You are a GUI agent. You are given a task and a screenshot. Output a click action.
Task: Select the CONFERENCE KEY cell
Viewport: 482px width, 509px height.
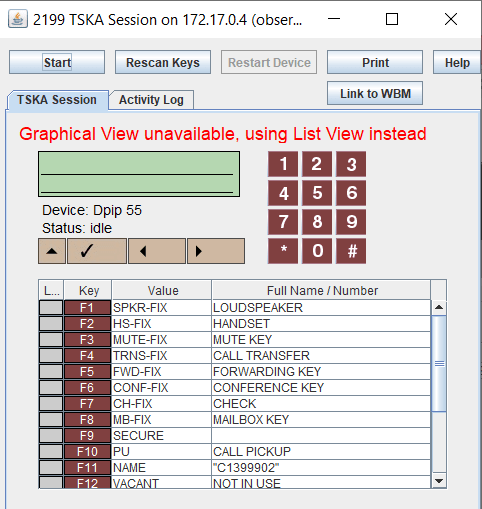pos(321,388)
